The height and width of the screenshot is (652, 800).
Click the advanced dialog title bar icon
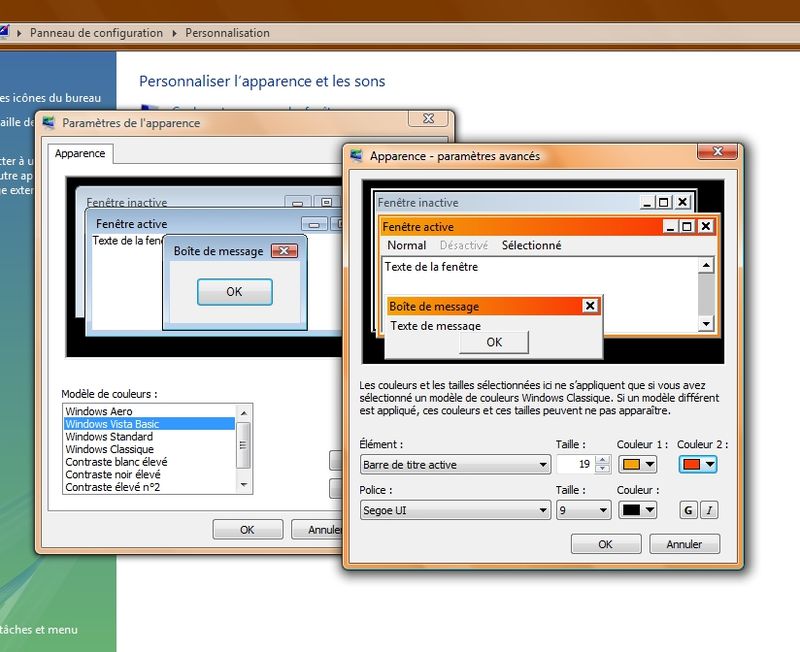(356, 156)
